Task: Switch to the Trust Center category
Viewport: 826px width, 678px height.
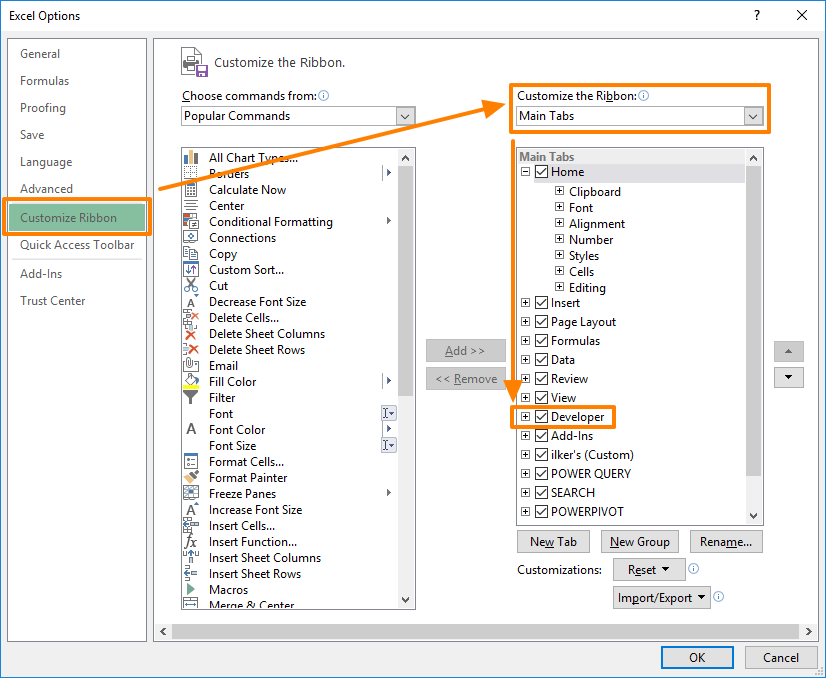Action: [x=52, y=300]
